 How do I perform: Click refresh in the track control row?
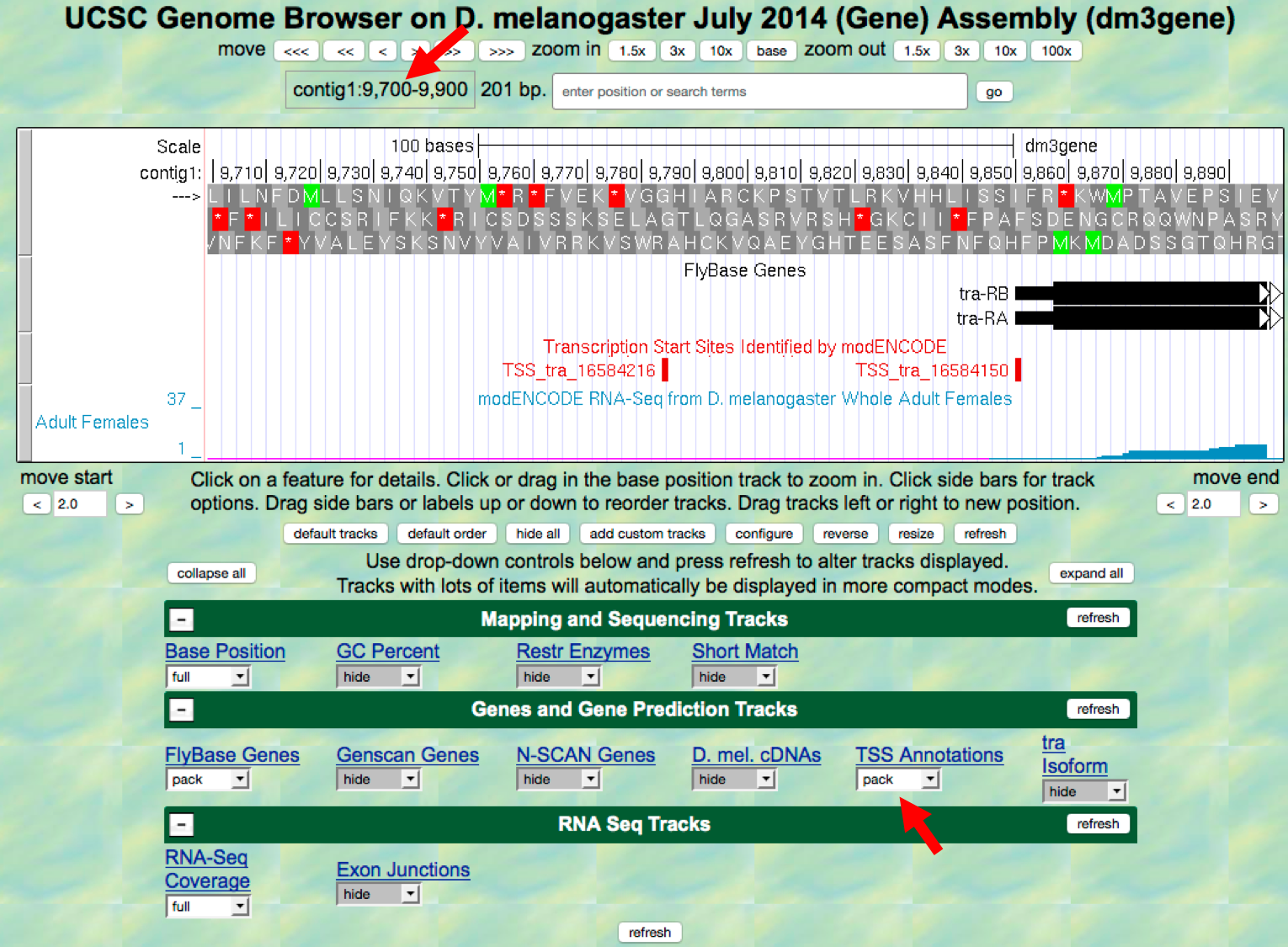(985, 534)
